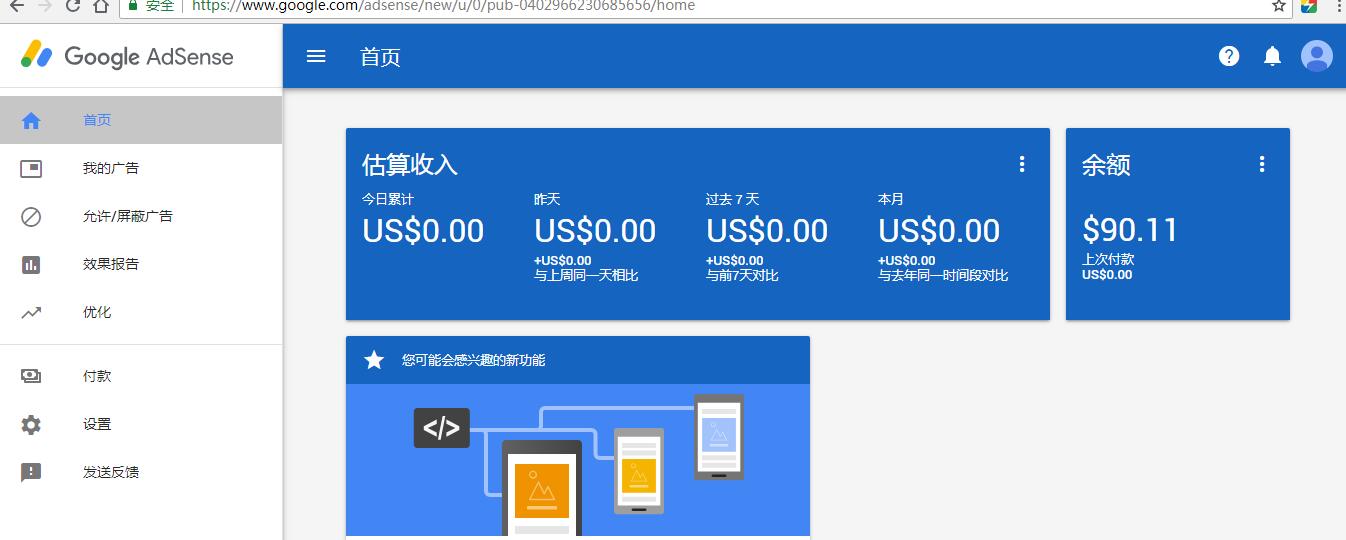Open the account profile avatar
Viewport: 1346px width, 540px height.
point(1316,56)
